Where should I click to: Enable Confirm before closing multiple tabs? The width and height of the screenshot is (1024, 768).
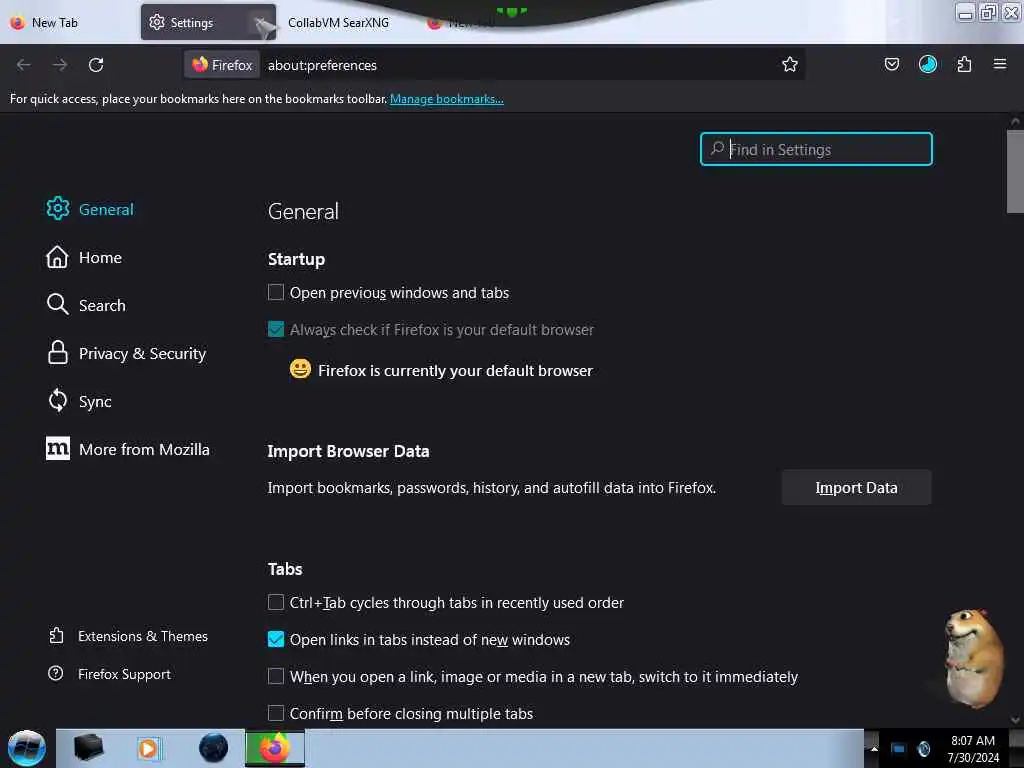(x=276, y=712)
